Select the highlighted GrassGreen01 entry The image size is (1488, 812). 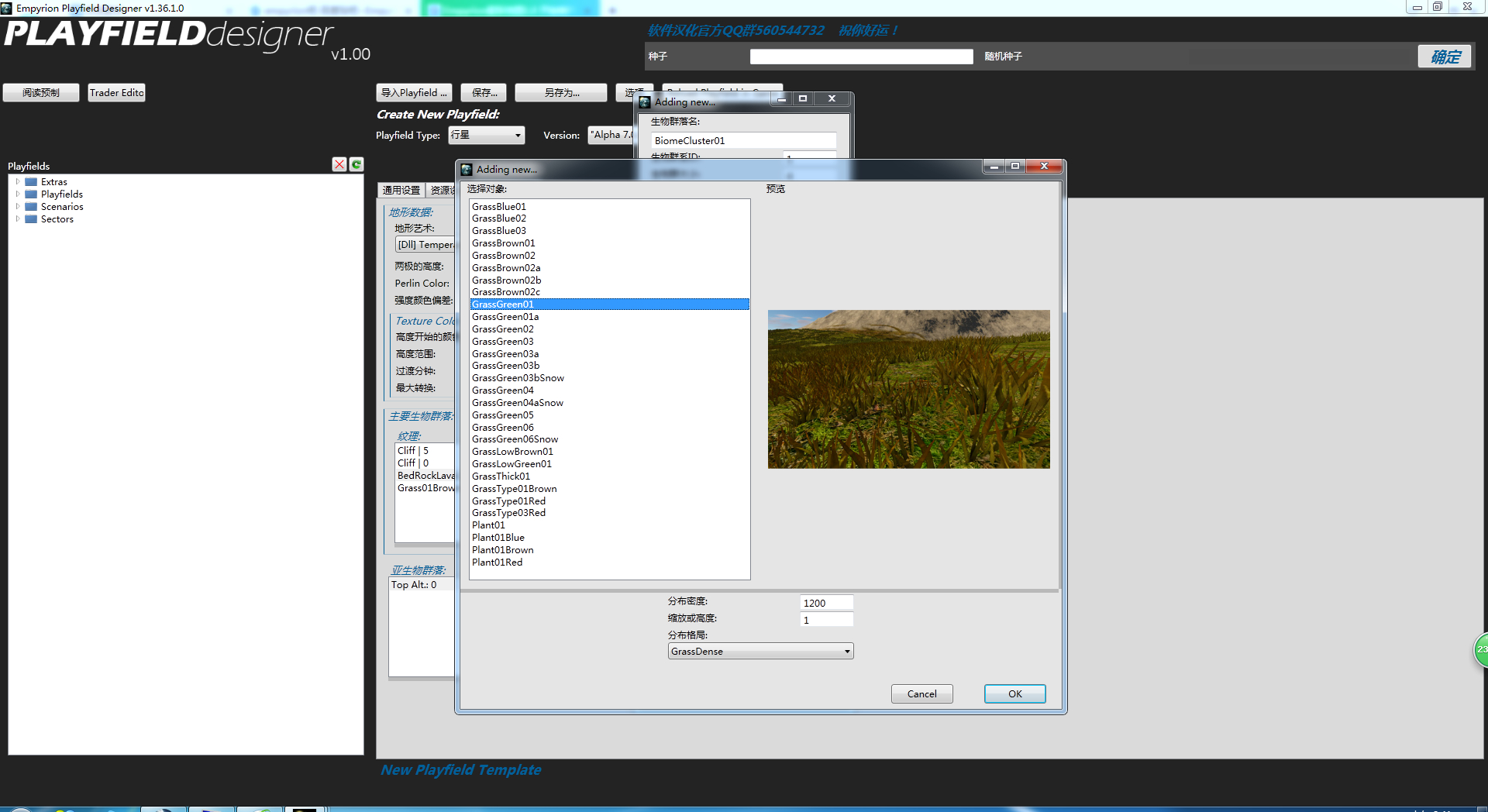click(609, 304)
